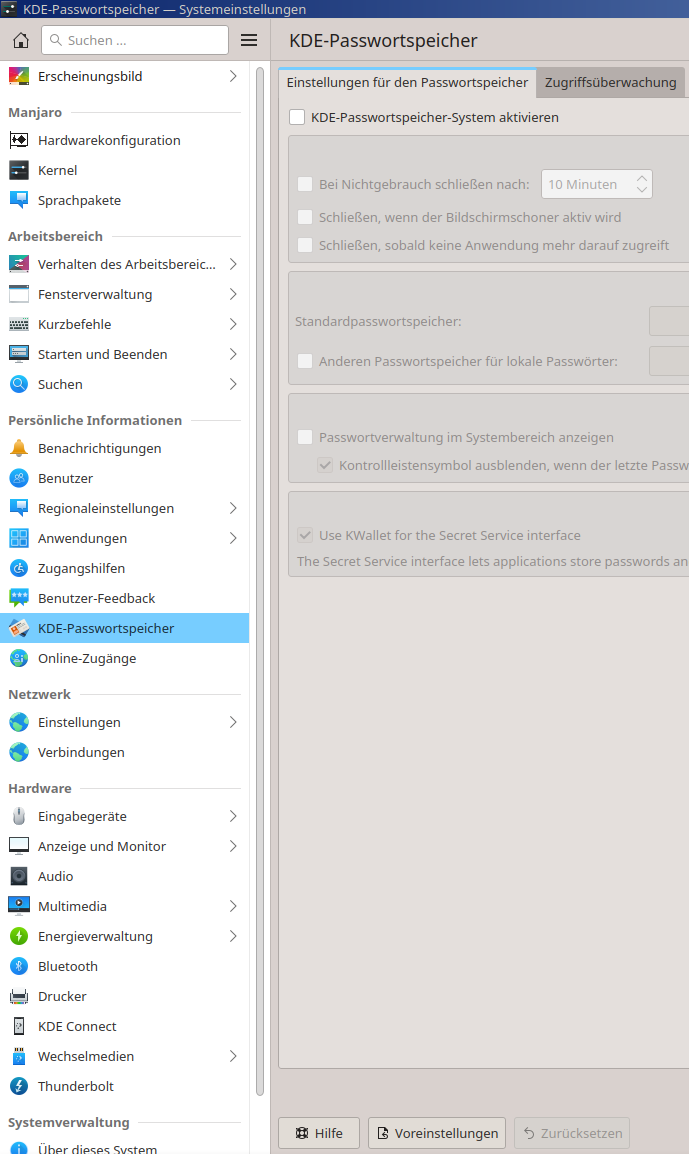Check Passwortverwaltung im Systembereich anzeigen
The width and height of the screenshot is (689, 1154).
(x=305, y=437)
